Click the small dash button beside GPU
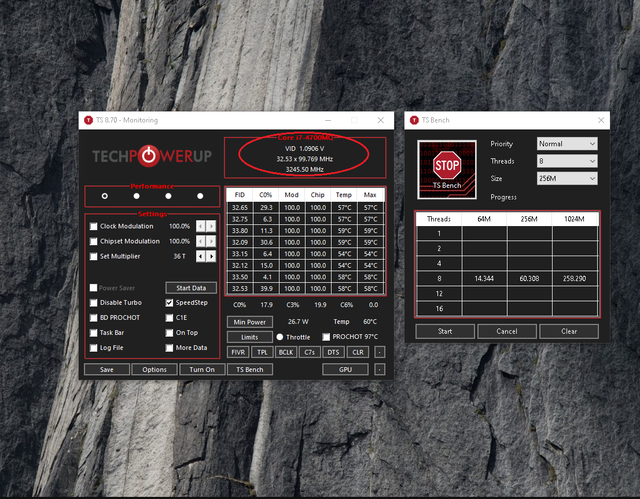 click(x=380, y=369)
